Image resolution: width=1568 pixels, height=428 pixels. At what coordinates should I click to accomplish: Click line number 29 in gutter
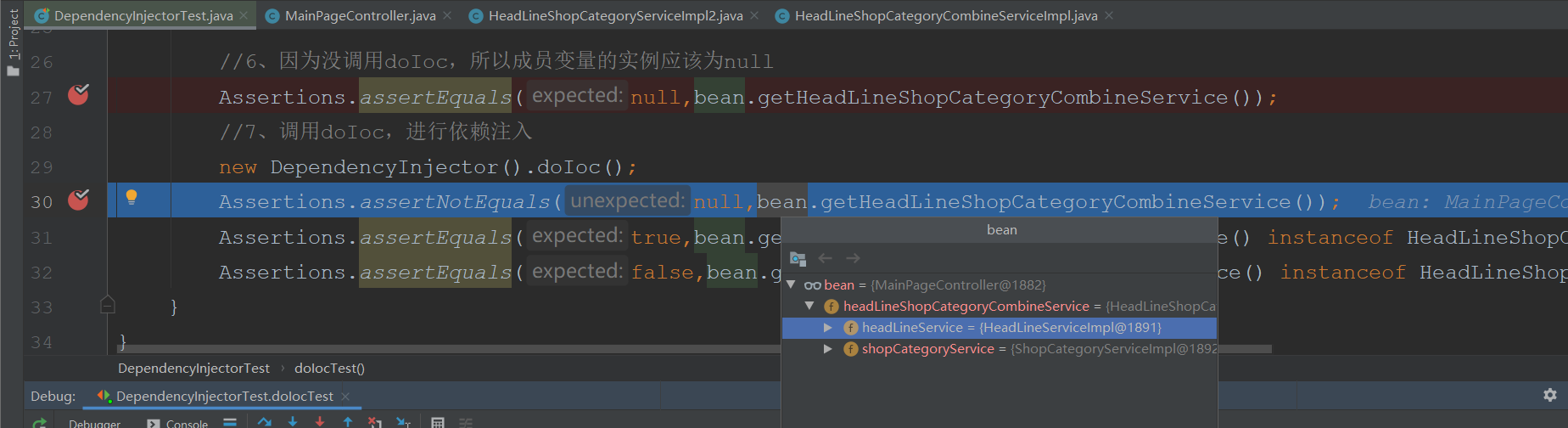point(42,167)
